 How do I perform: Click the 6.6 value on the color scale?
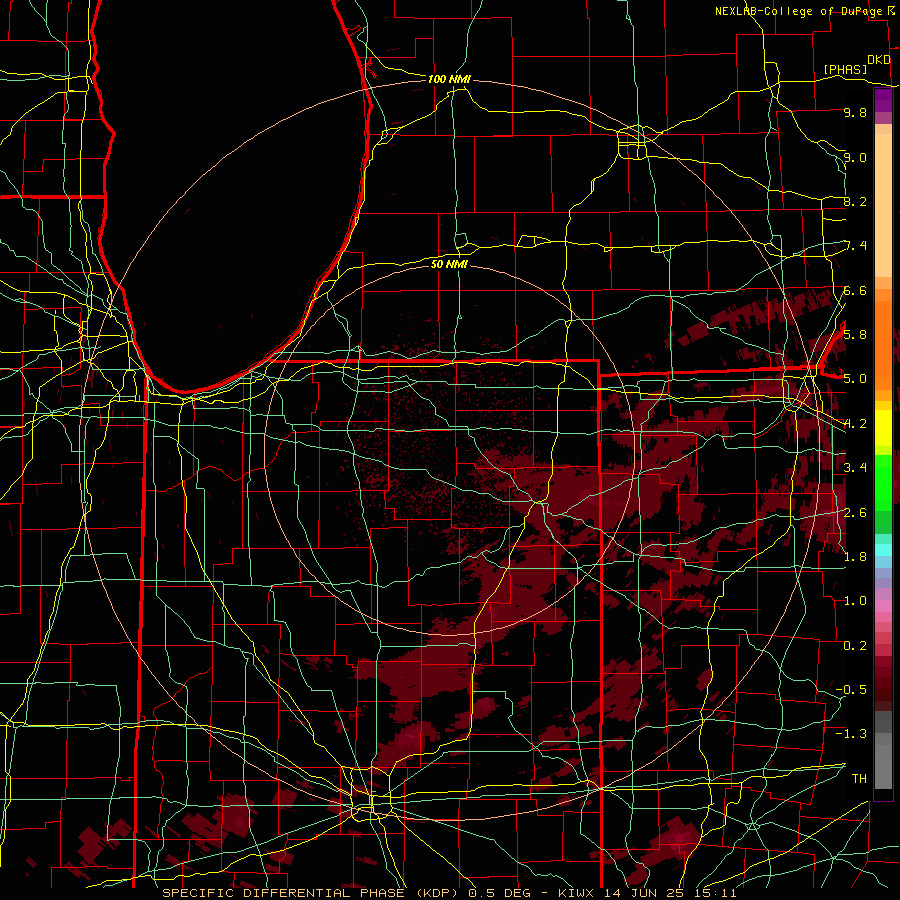[x=855, y=290]
